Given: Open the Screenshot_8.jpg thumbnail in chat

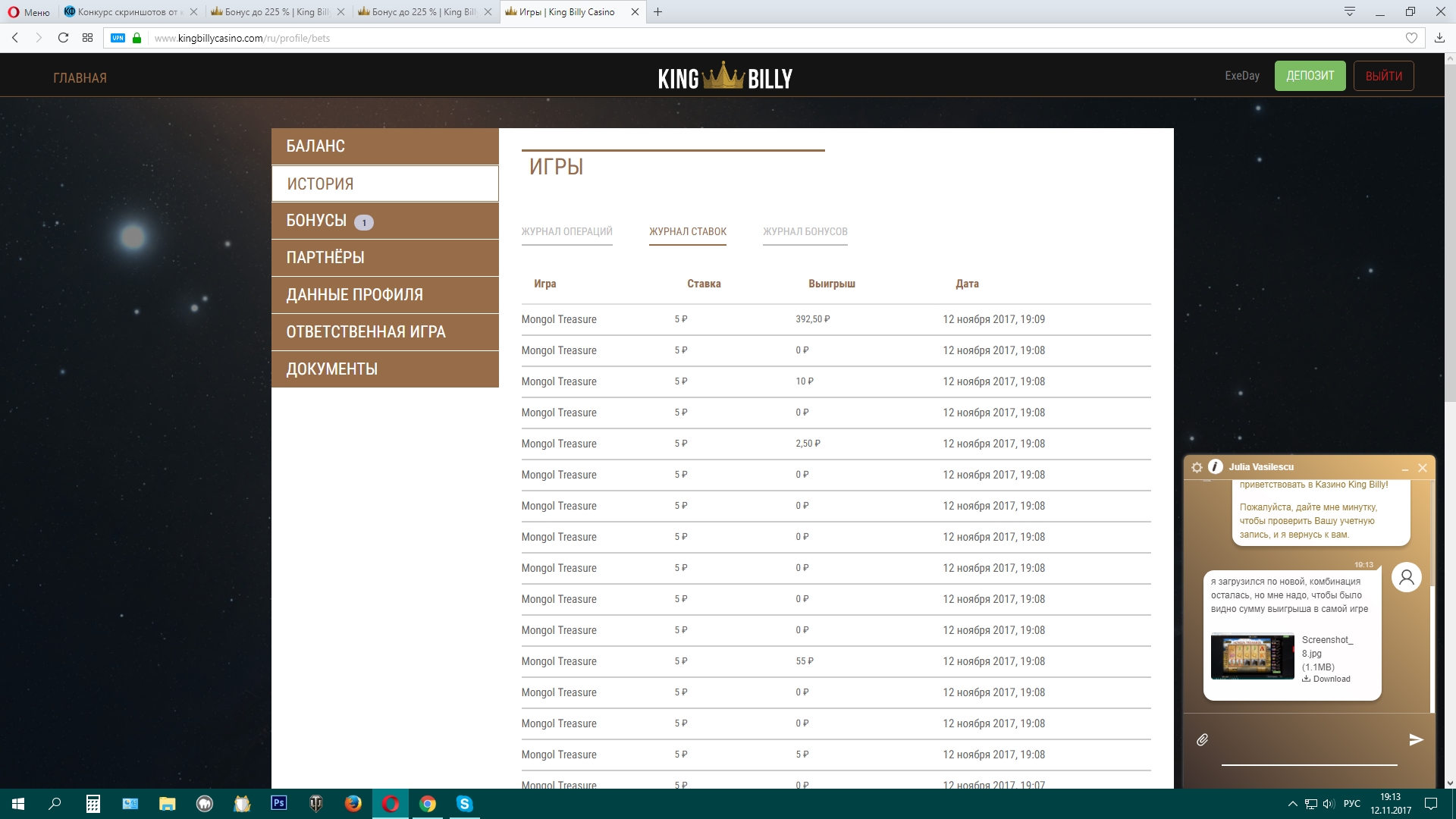Looking at the screenshot, I should click(1252, 656).
